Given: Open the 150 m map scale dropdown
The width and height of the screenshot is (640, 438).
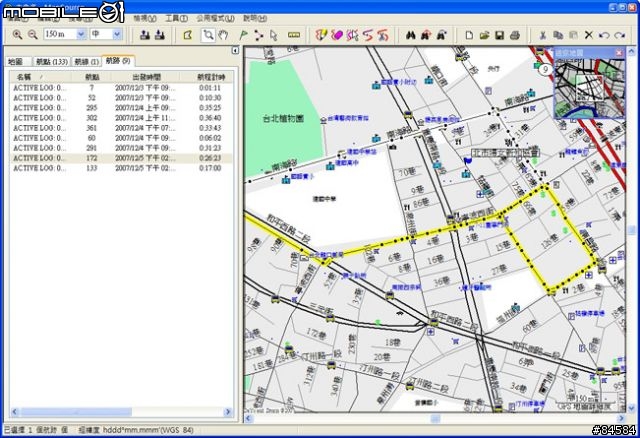Looking at the screenshot, I should pos(81,34).
